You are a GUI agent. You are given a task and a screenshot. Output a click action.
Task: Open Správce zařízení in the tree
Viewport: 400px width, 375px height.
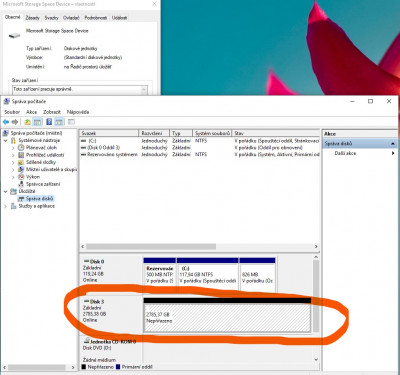43,184
